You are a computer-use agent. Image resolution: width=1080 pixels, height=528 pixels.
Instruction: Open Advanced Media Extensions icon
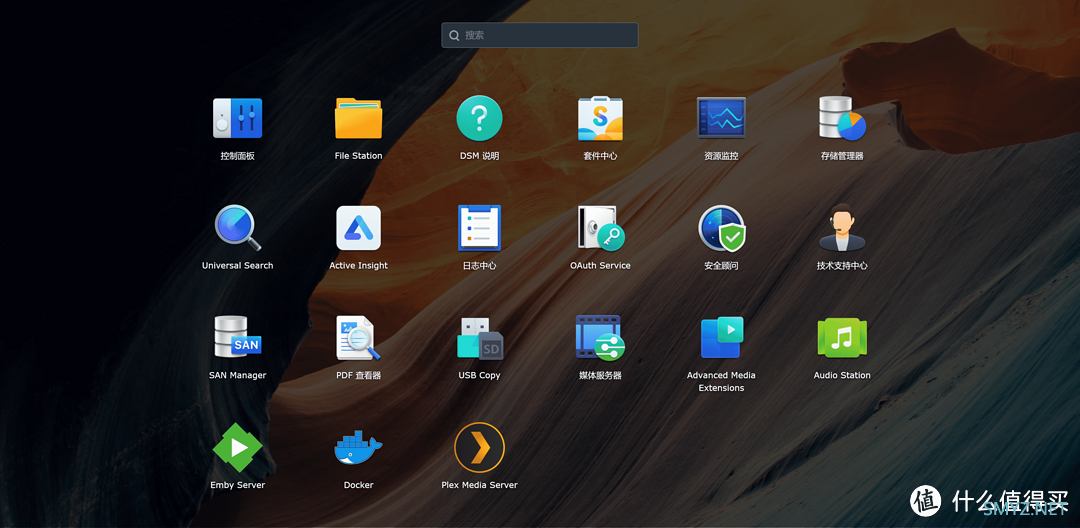click(x=721, y=337)
